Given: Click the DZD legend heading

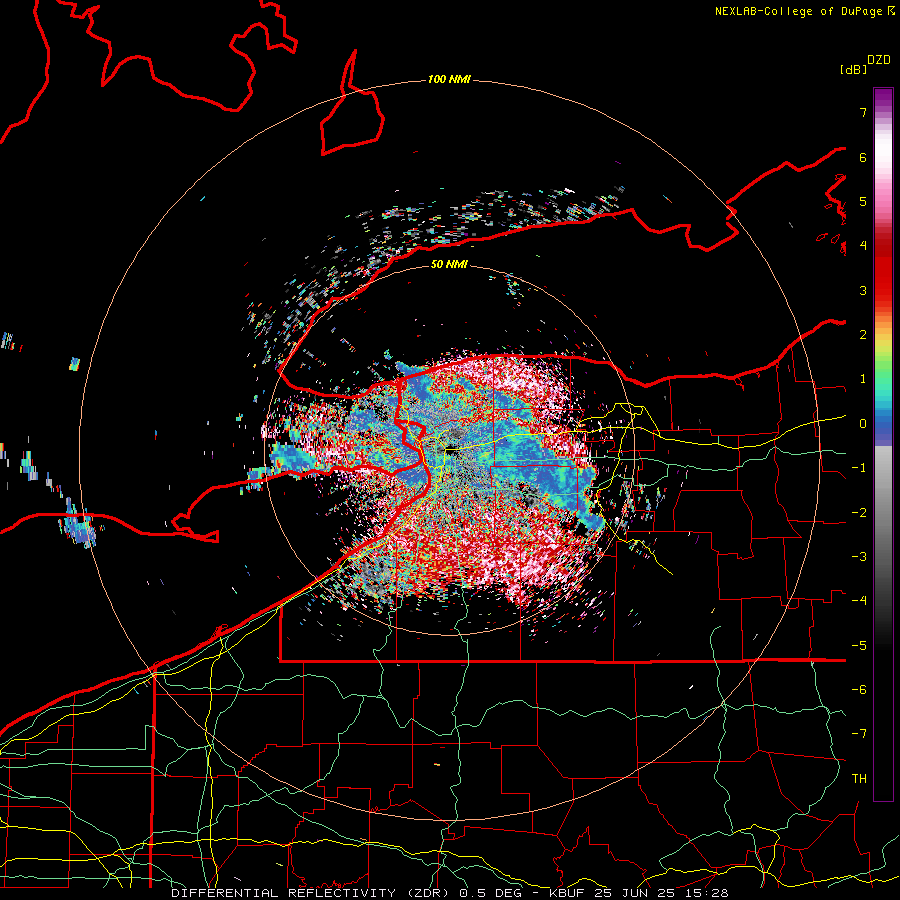Looking at the screenshot, I should coord(879,60).
